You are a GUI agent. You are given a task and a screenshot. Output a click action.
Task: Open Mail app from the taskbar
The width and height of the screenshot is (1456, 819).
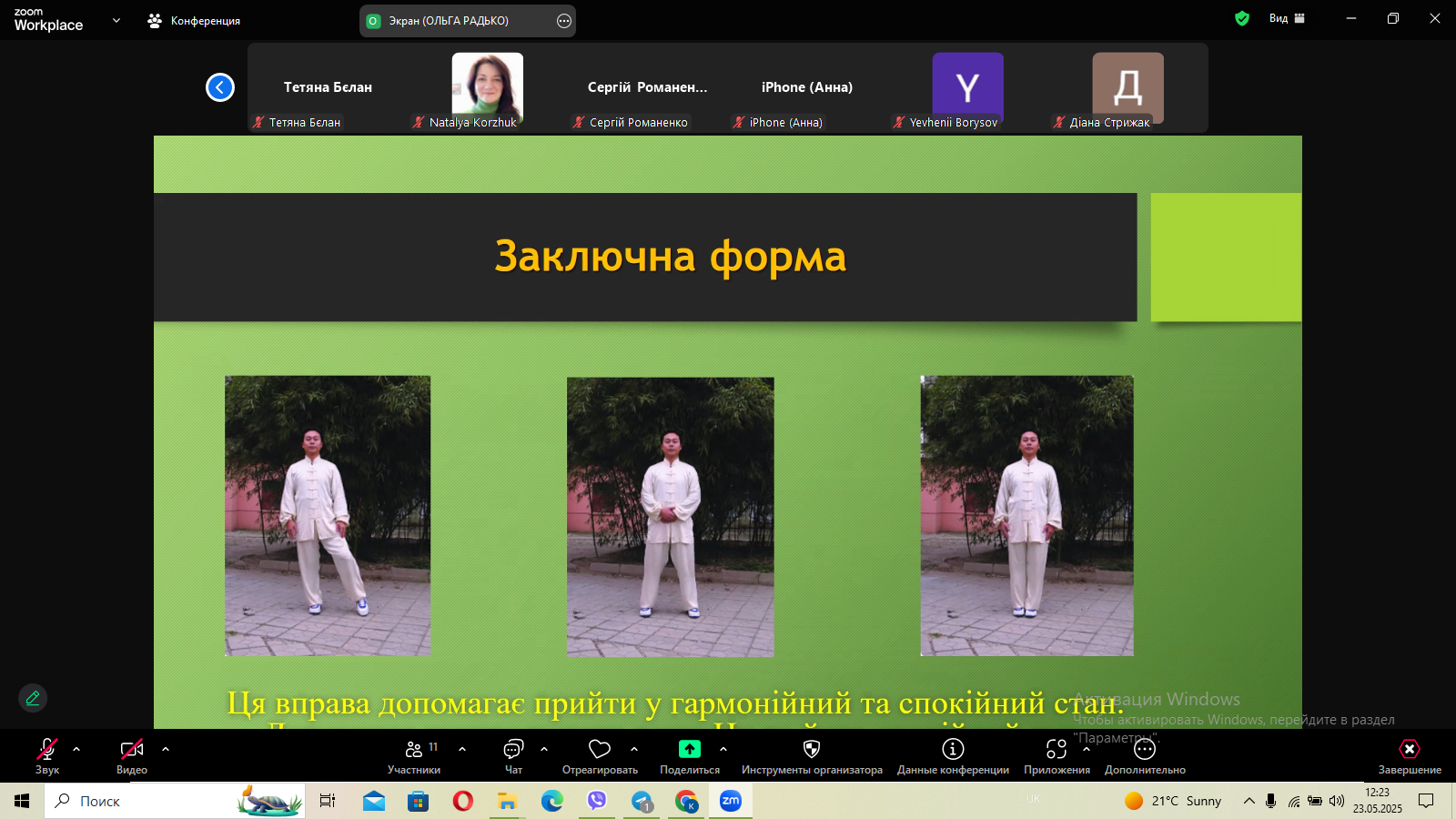click(x=374, y=801)
